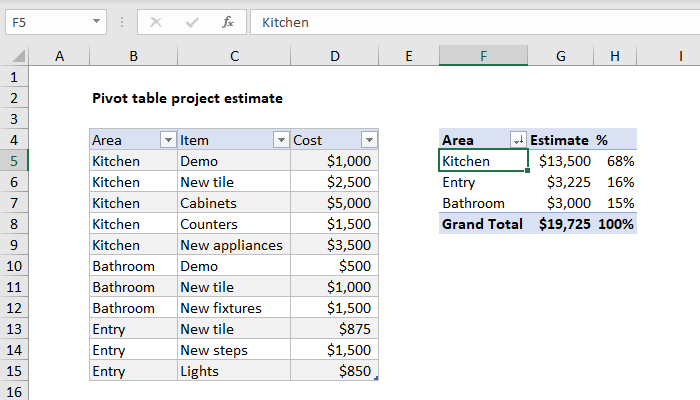Click the pivot 'Kitchen' cell in F5
Image resolution: width=700 pixels, height=400 pixels.
483,161
